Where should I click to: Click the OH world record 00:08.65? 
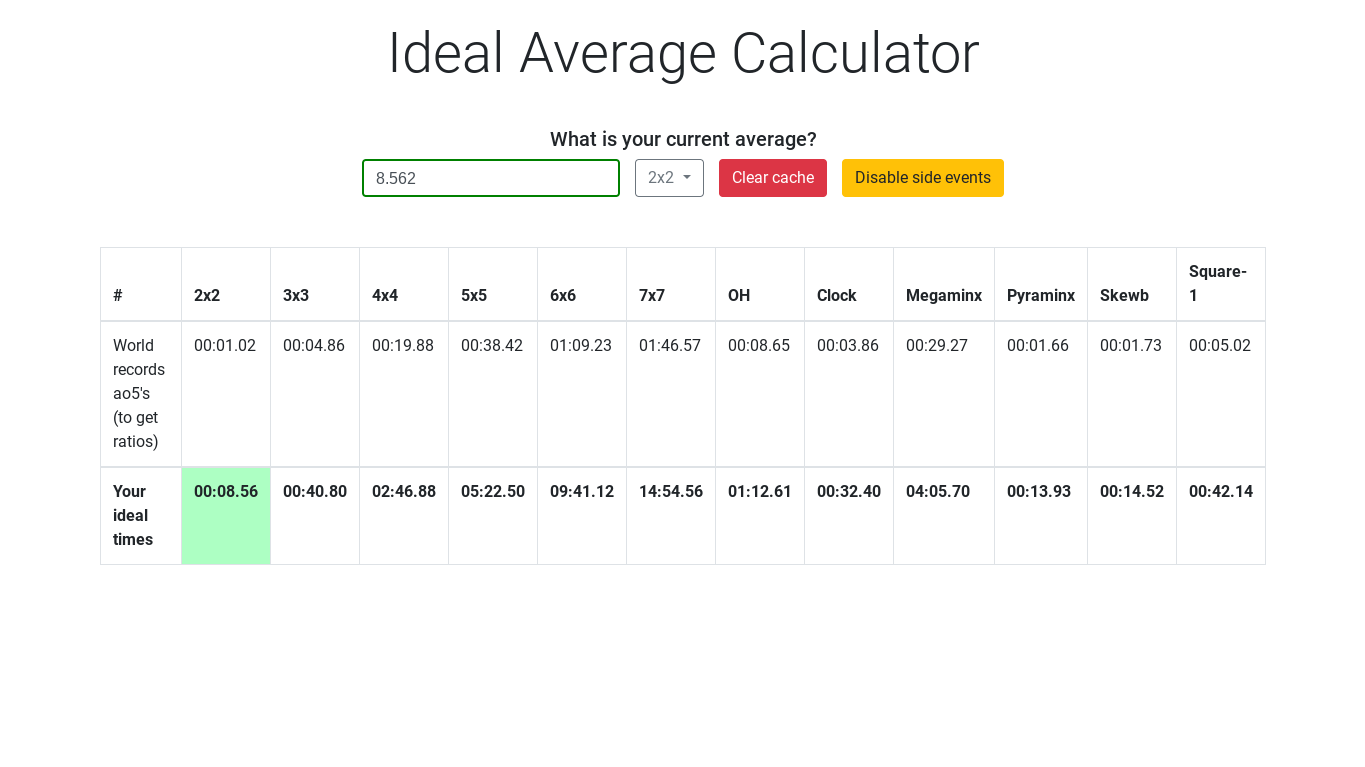(x=759, y=346)
